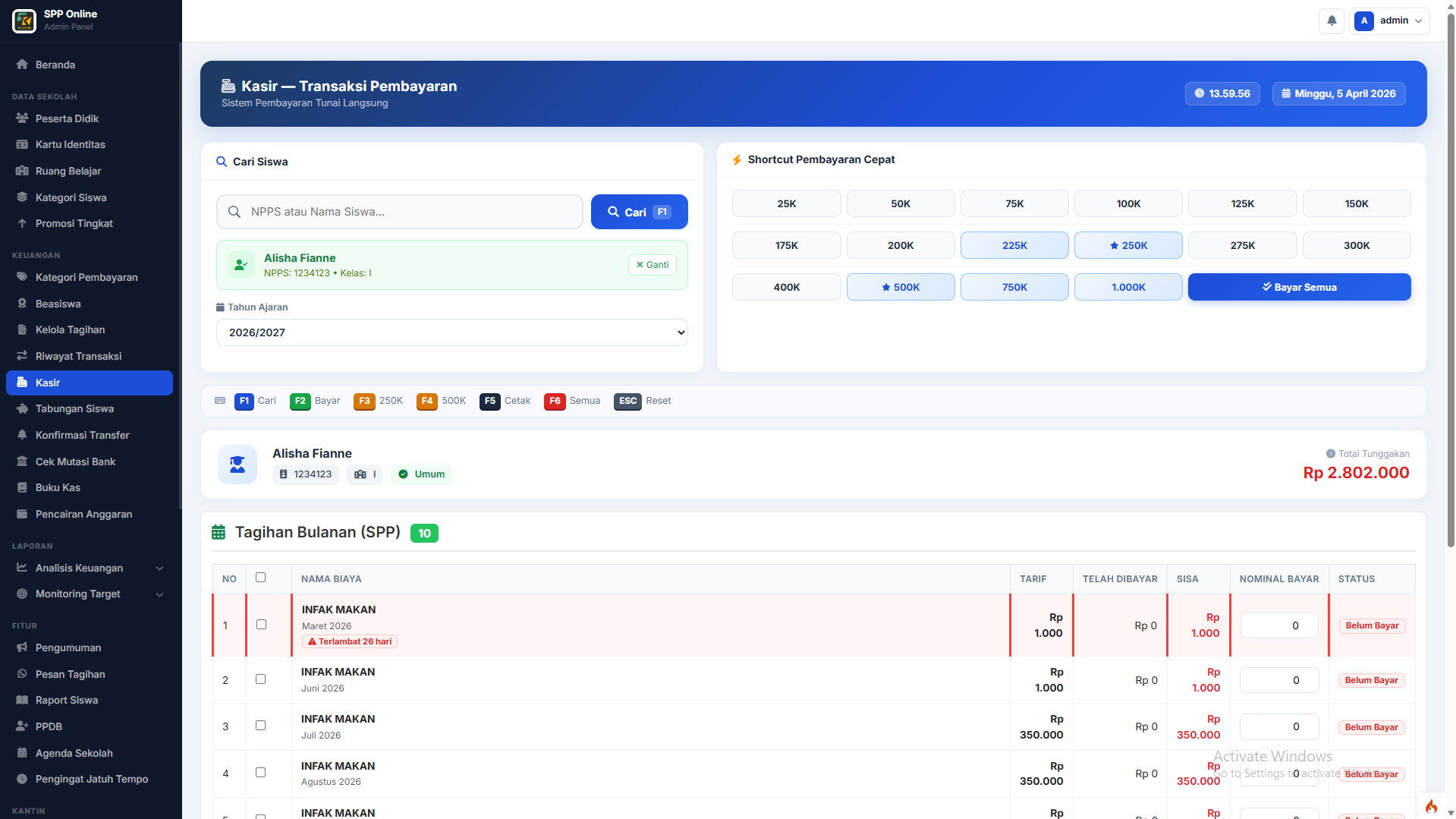Click the calendar icon beside Tagihan Bulanan

(219, 533)
